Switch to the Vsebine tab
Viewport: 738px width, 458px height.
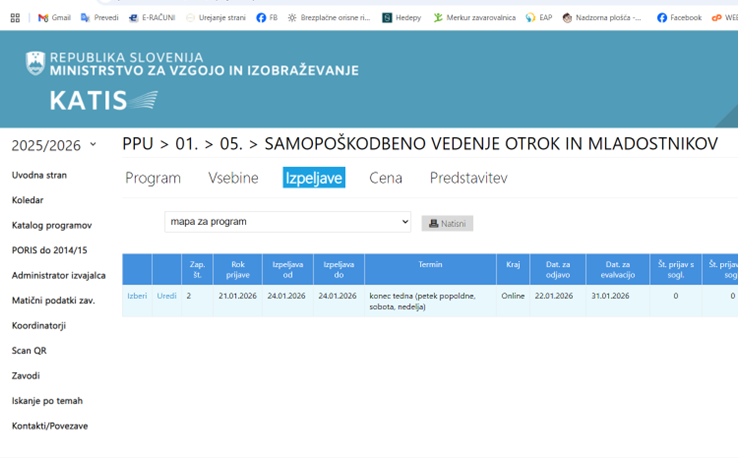pyautogui.click(x=233, y=178)
